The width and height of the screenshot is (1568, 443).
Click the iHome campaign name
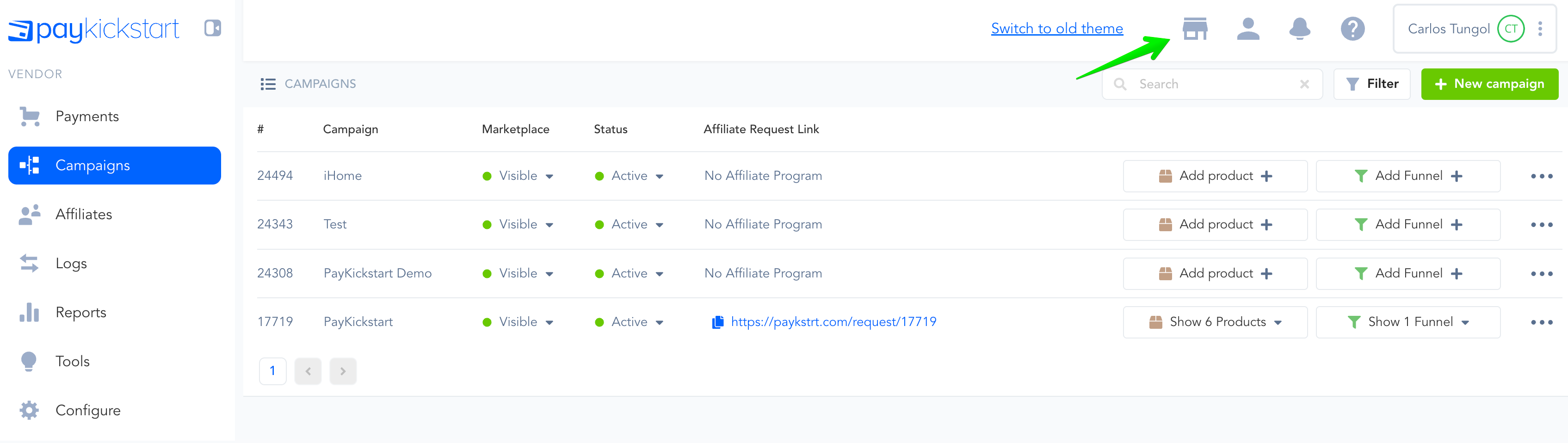(x=343, y=176)
